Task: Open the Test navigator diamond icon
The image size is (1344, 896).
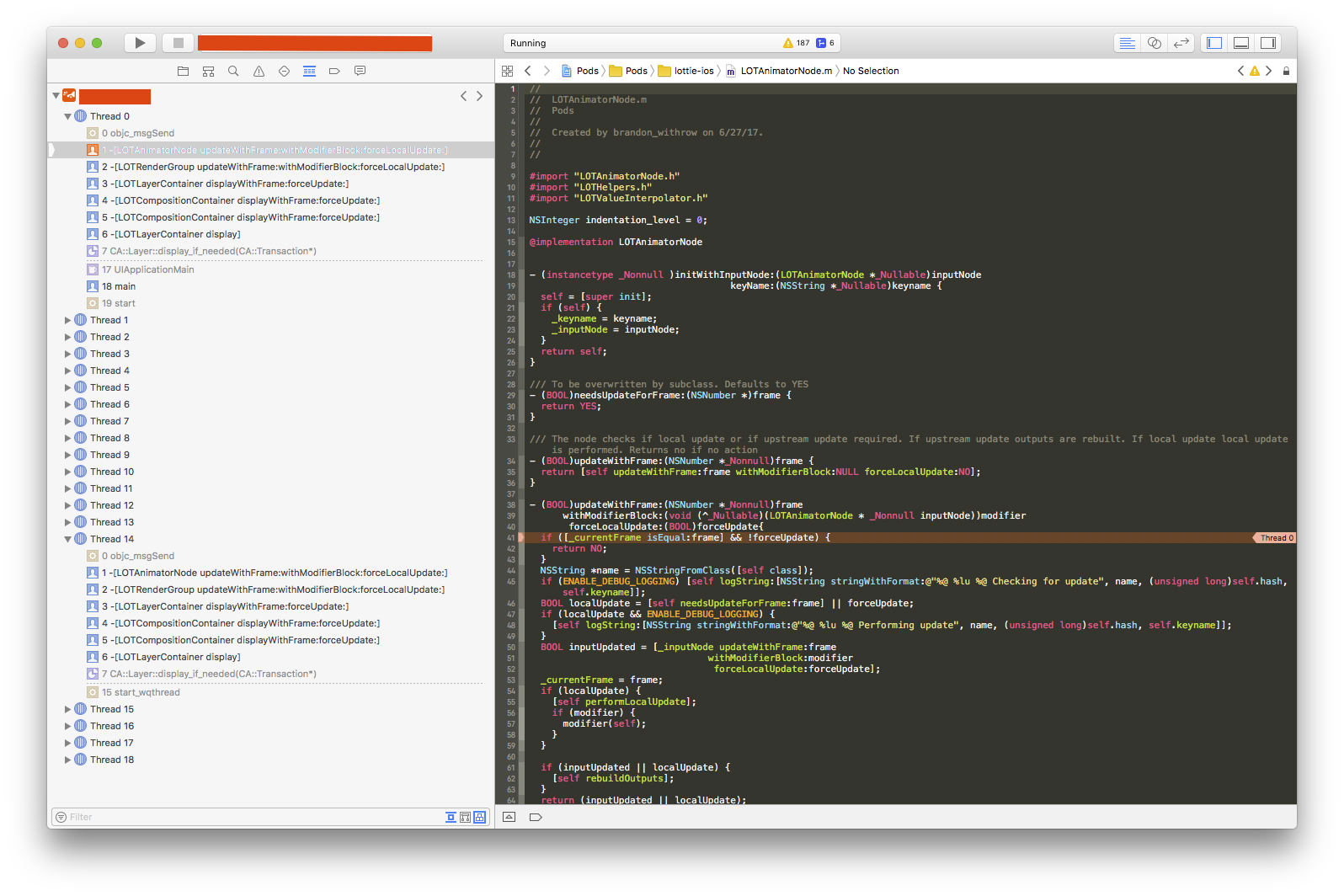Action: pyautogui.click(x=284, y=72)
